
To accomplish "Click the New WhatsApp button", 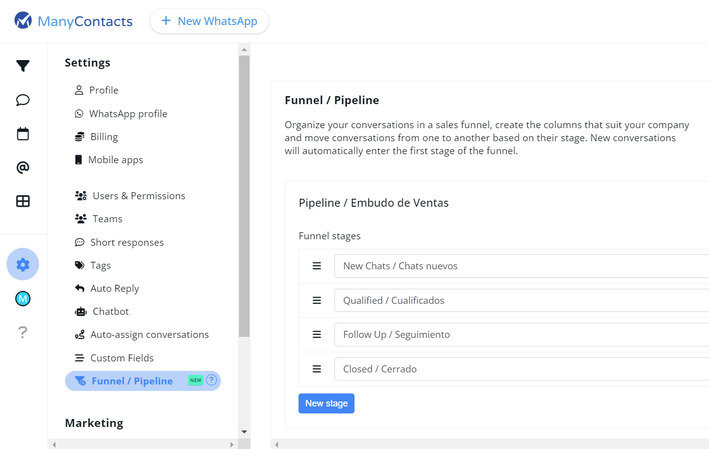I will [x=209, y=21].
